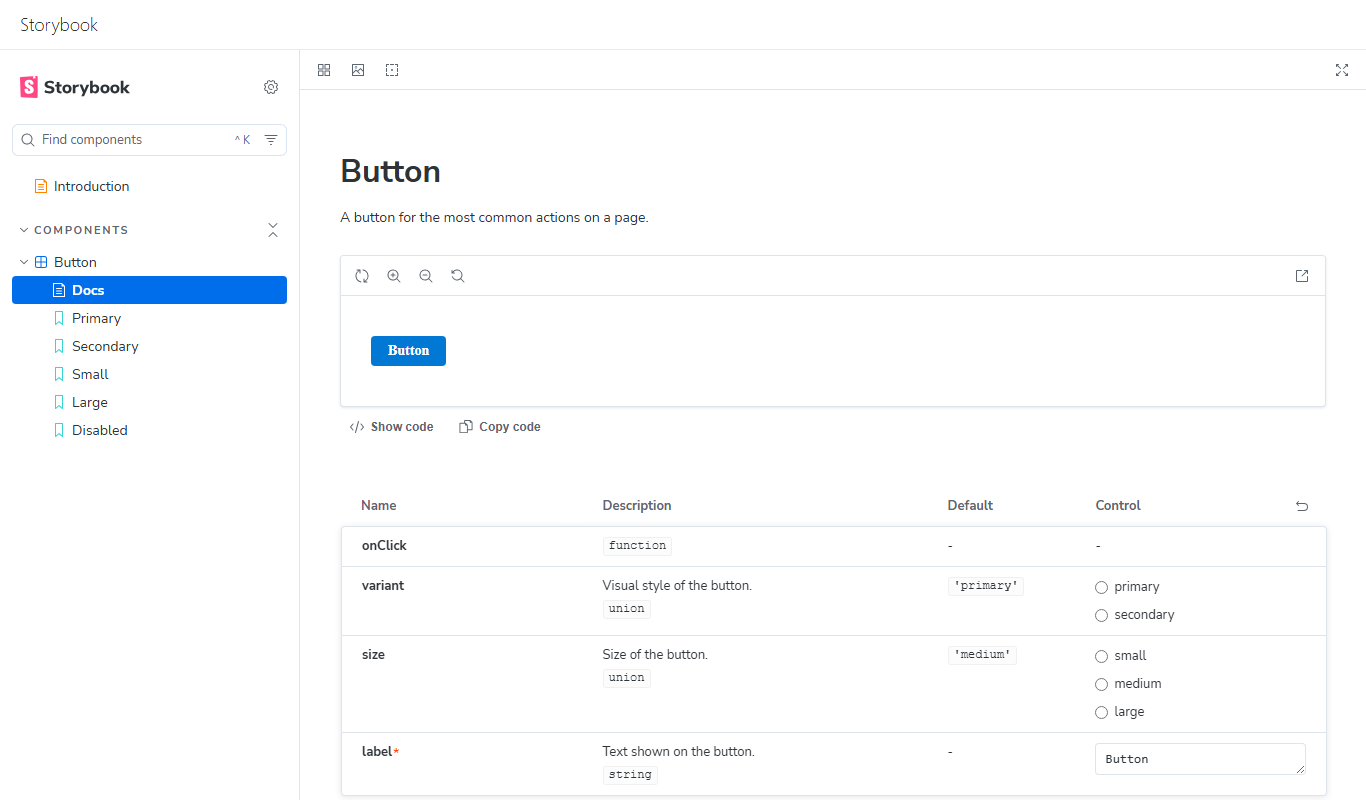Image resolution: width=1366 pixels, height=800 pixels.
Task: Open the Docs page in the sidebar
Action: (149, 290)
